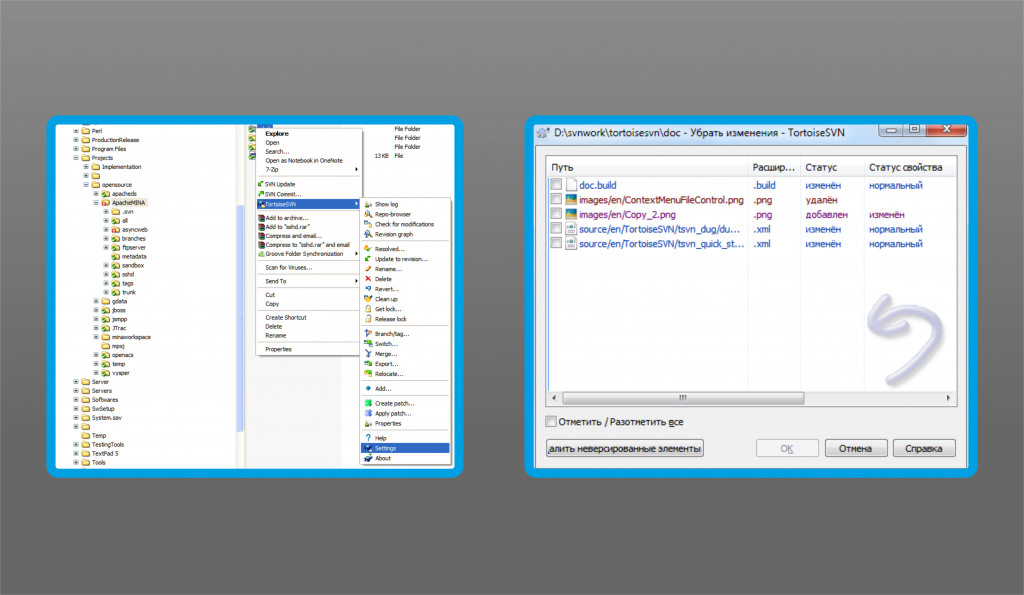Click the Repo-browser icon
Screen dimensions: 1024x595
point(368,214)
